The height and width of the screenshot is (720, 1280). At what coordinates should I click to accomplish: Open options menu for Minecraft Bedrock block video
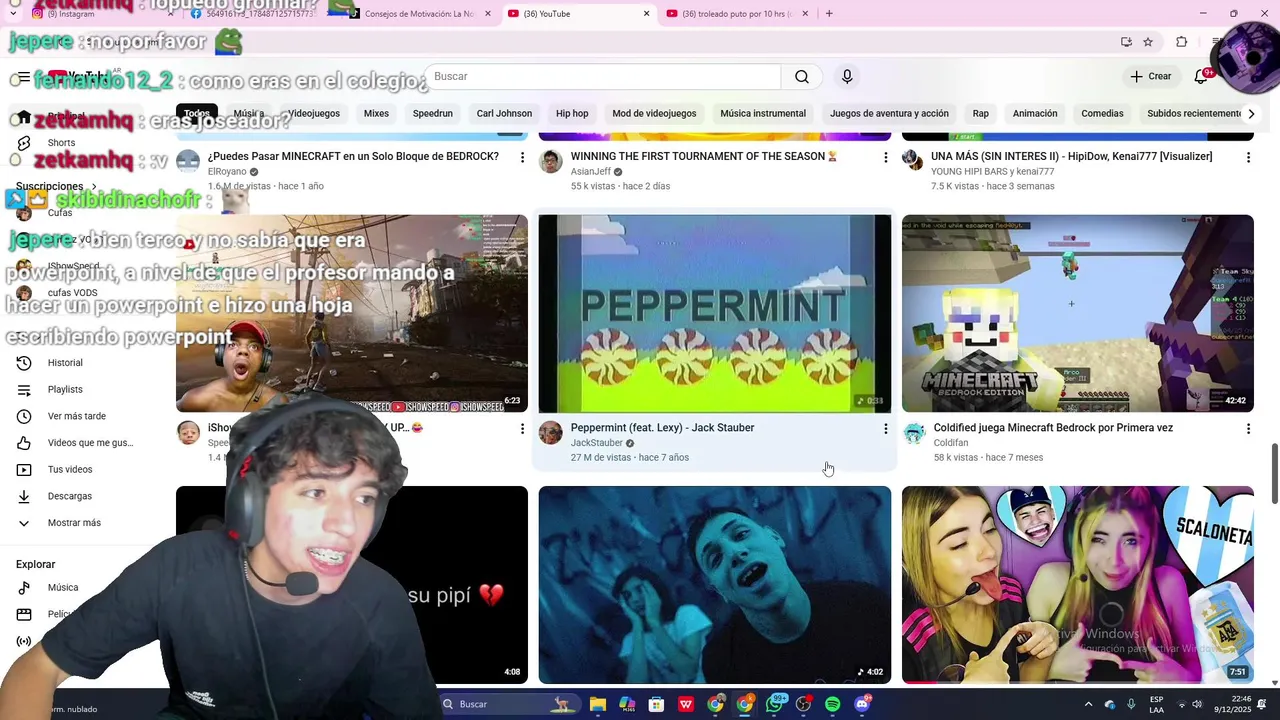coord(522,157)
